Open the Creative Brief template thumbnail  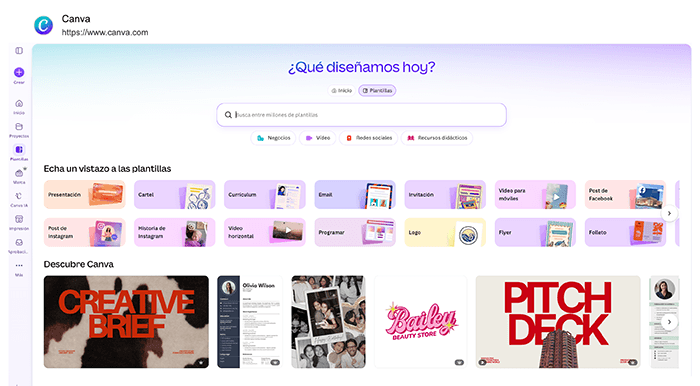tap(126, 322)
